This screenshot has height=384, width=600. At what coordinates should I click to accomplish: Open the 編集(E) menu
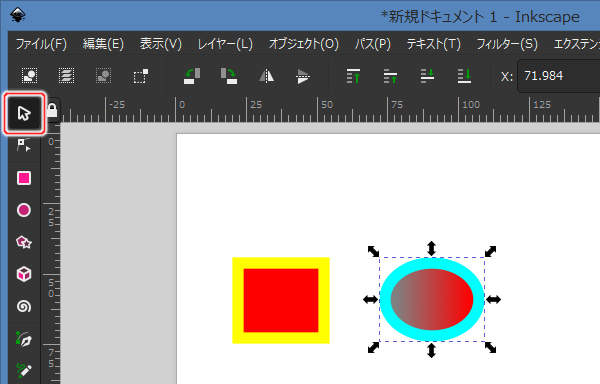point(103,44)
